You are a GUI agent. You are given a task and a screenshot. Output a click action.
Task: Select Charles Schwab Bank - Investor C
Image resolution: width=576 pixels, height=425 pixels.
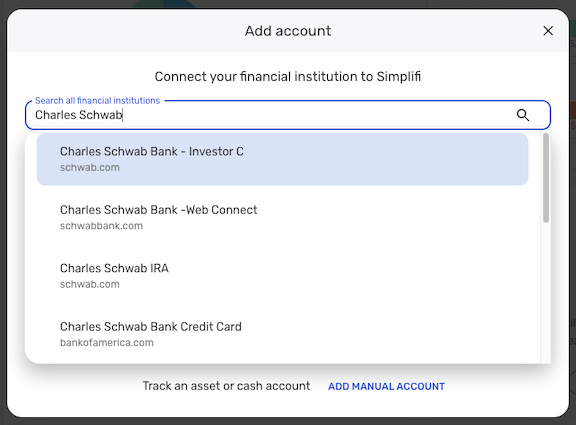(x=282, y=159)
